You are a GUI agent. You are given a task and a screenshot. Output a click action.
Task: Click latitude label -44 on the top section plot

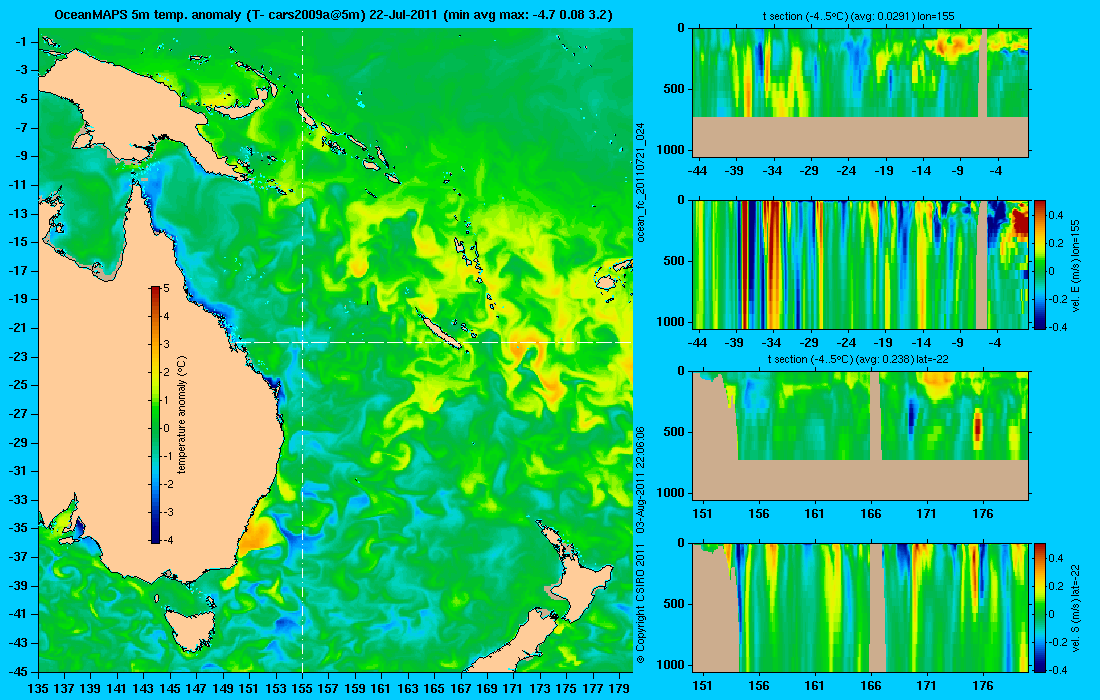697,170
